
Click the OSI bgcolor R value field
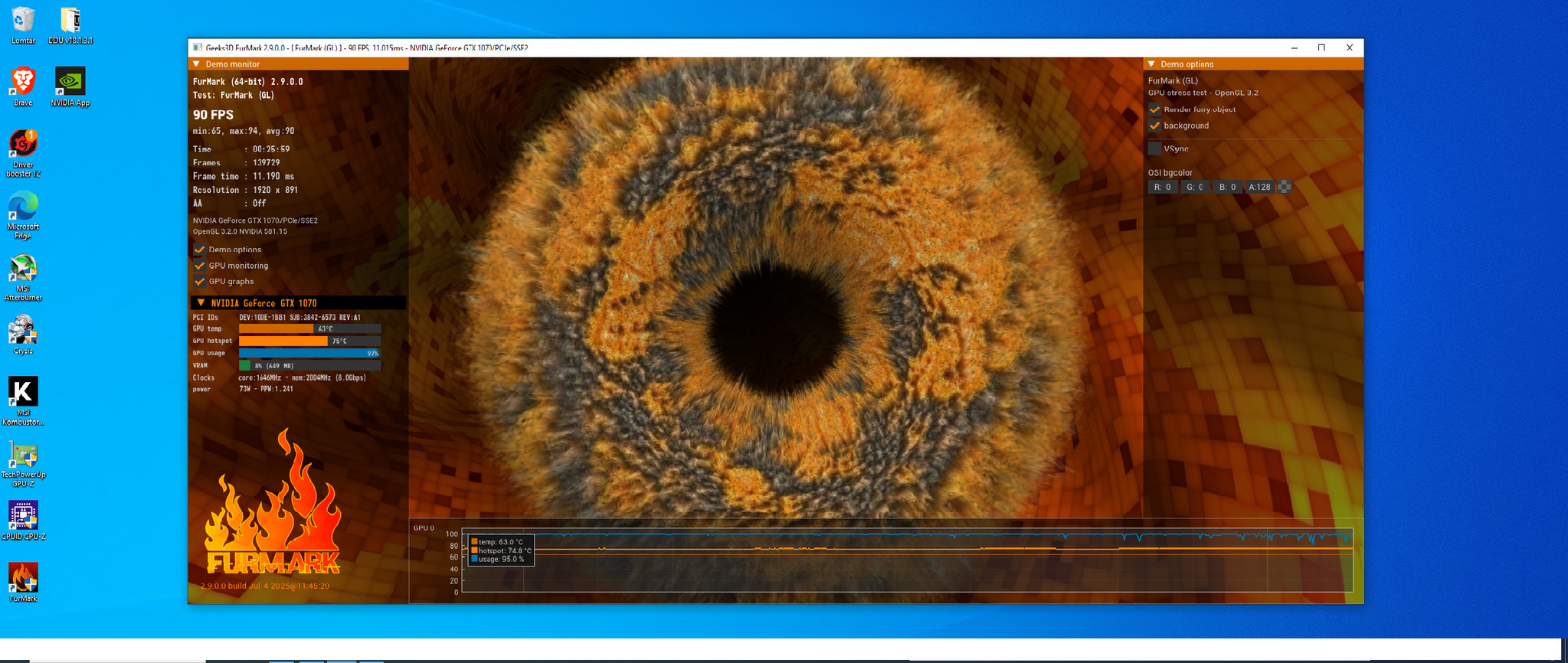[1162, 187]
